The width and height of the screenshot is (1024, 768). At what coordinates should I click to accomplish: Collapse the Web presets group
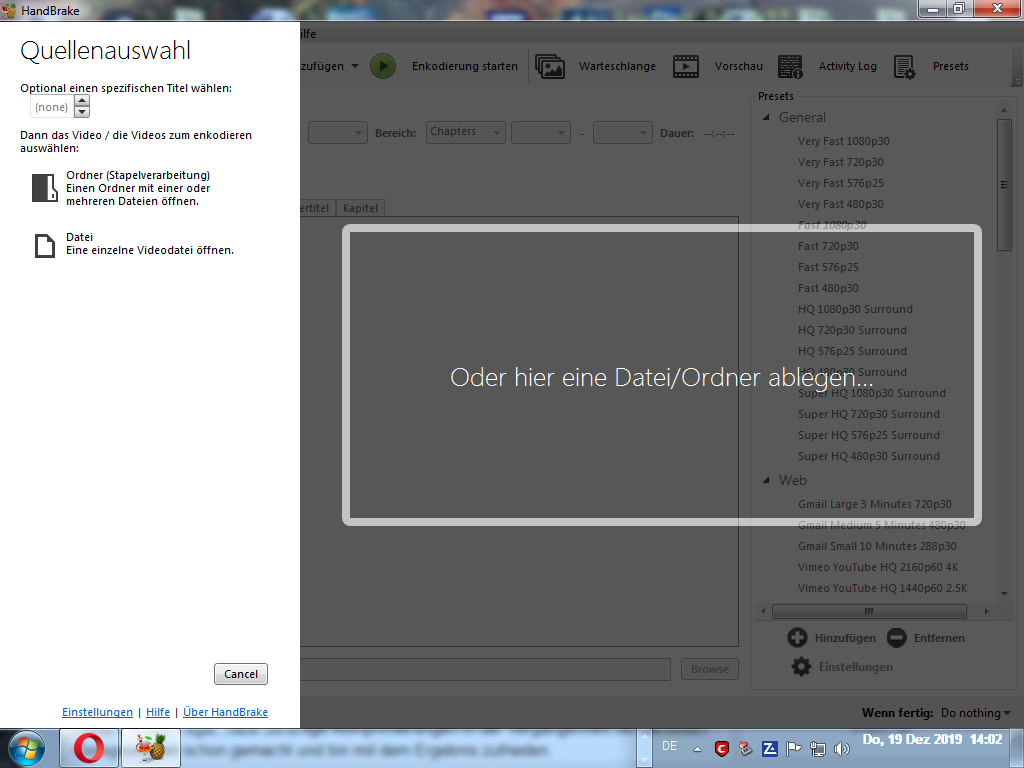coord(766,481)
